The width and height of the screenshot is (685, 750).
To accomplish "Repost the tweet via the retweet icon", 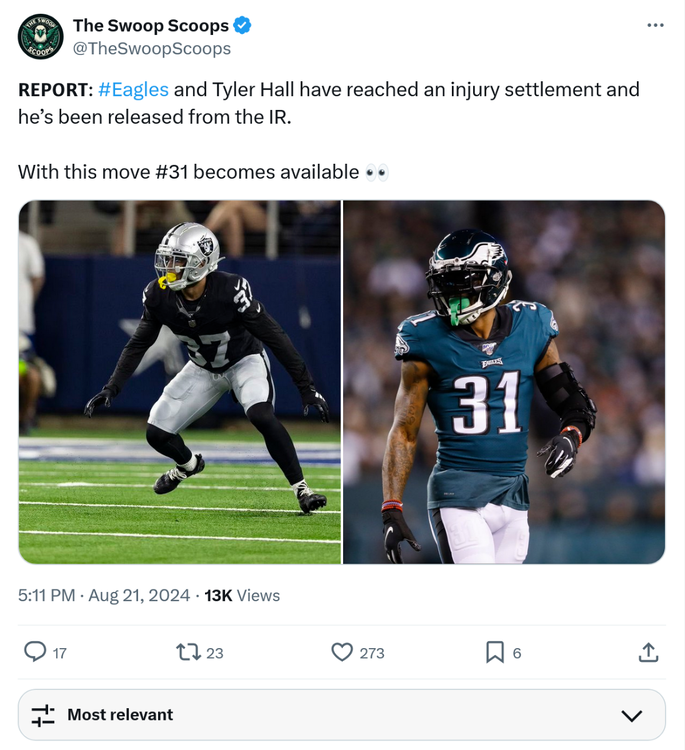I will 188,652.
